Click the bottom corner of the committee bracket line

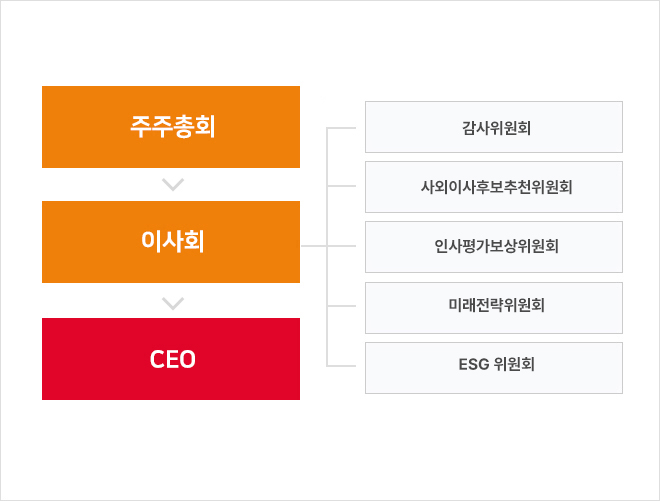pyautogui.click(x=328, y=366)
